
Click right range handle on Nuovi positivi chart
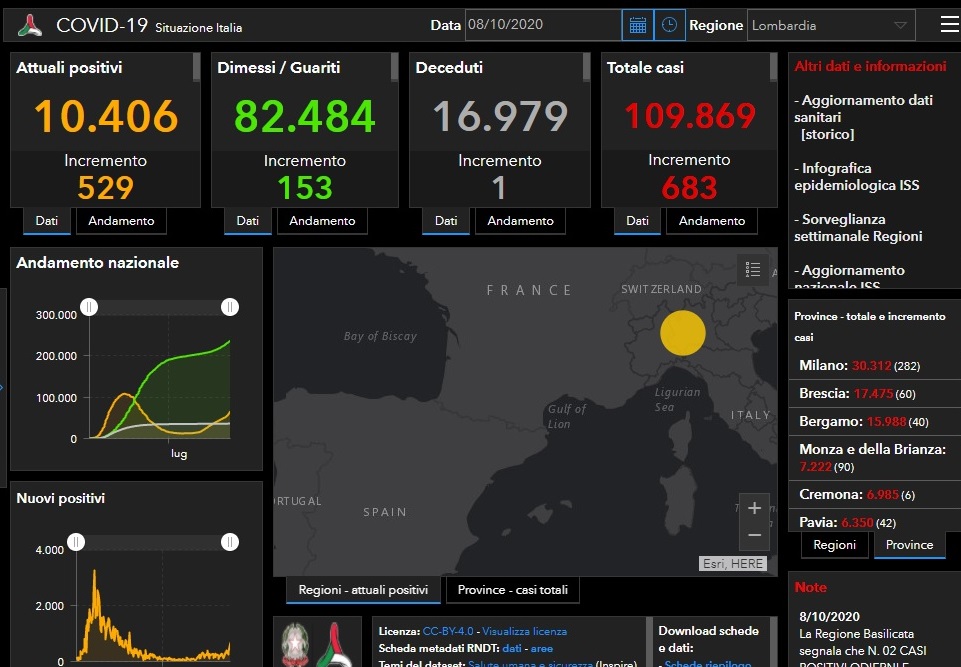230,542
